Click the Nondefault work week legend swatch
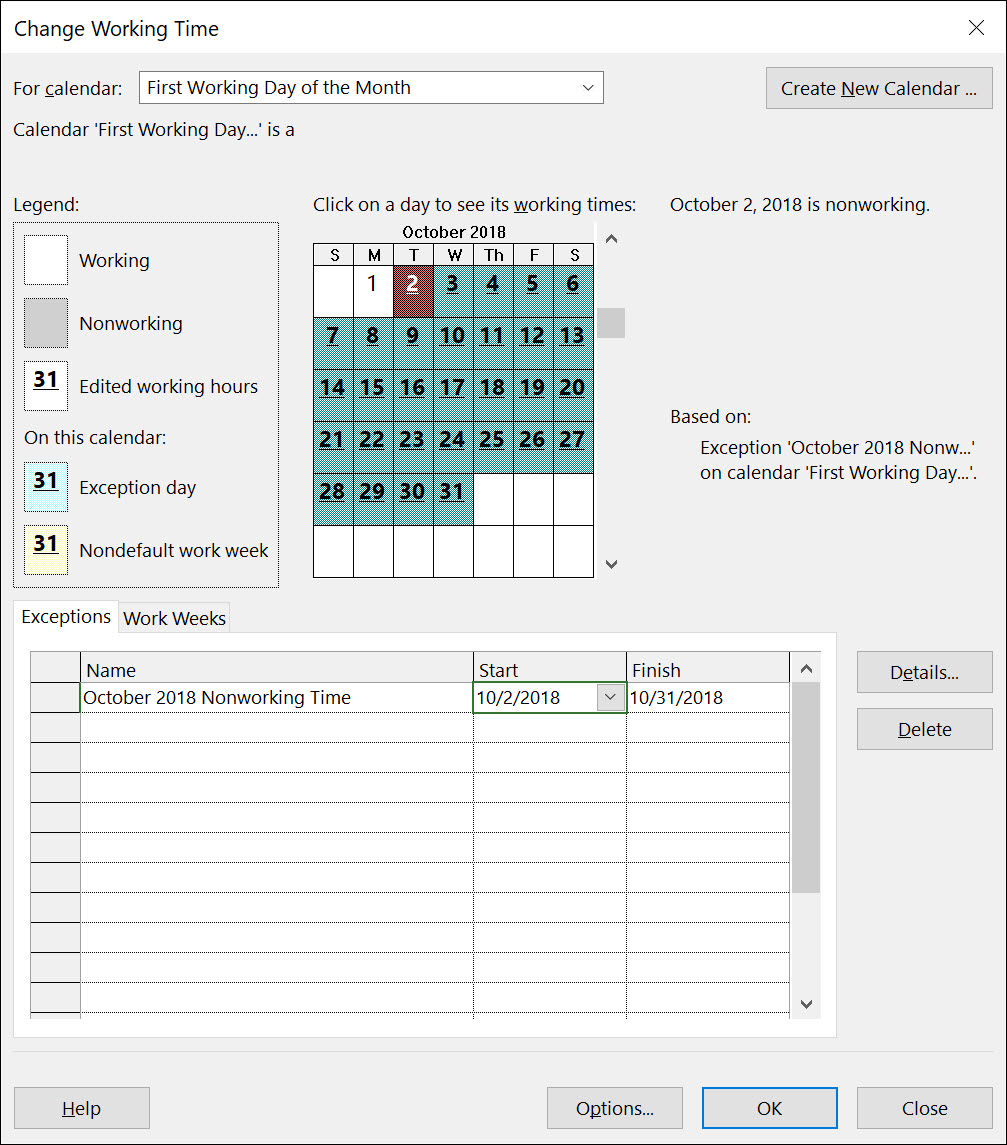Screen dimensions: 1007x1145 pos(46,550)
